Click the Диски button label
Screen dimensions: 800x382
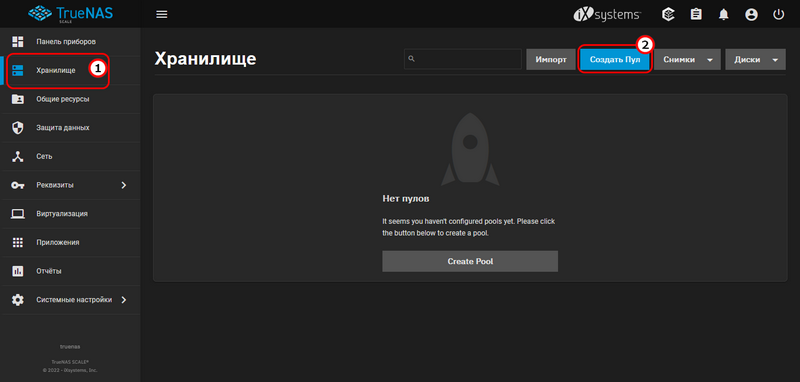747,60
